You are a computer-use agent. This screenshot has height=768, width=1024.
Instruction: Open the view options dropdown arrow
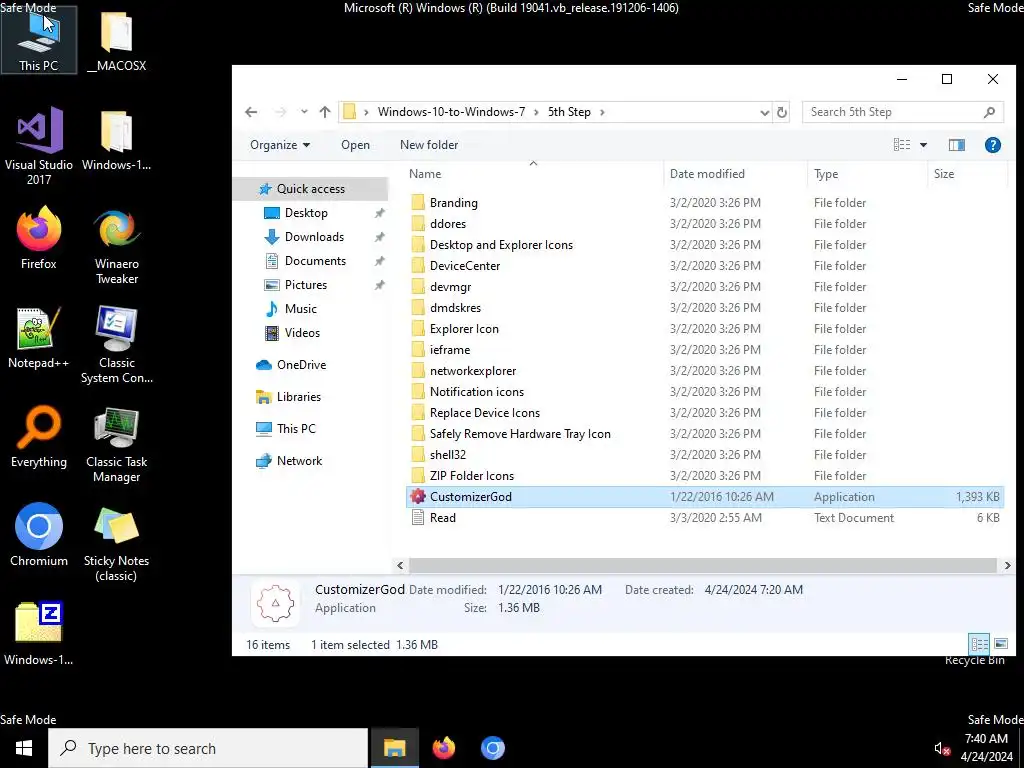tap(923, 145)
